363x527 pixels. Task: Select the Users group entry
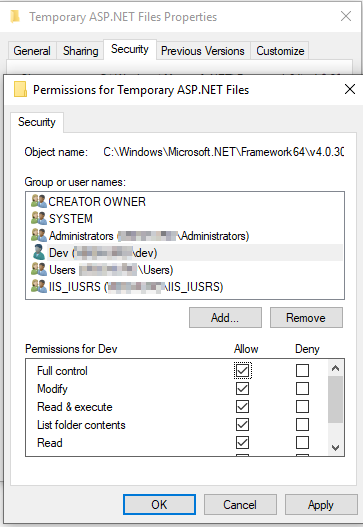point(185,270)
